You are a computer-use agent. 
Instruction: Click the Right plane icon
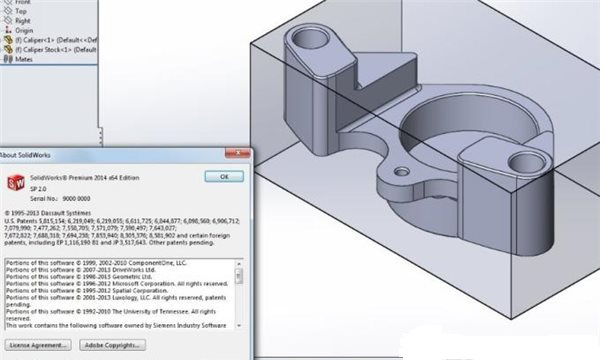tap(8, 20)
